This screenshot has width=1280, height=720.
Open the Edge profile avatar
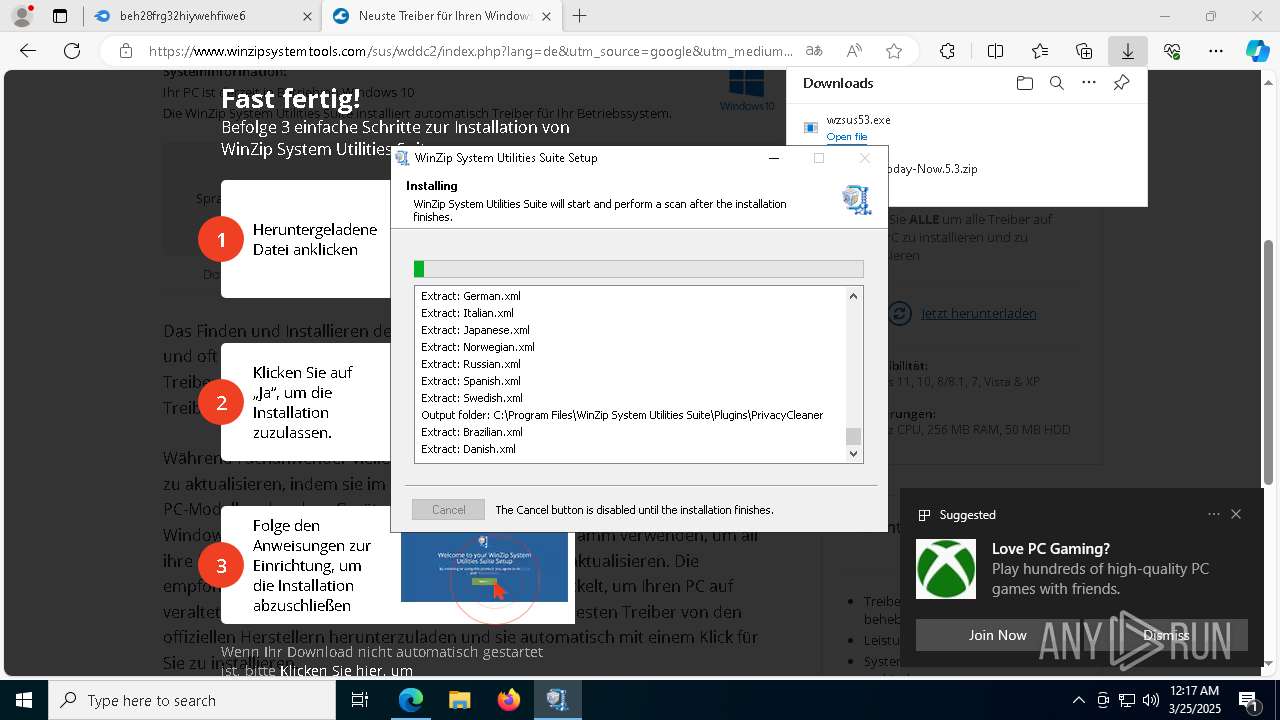21,16
